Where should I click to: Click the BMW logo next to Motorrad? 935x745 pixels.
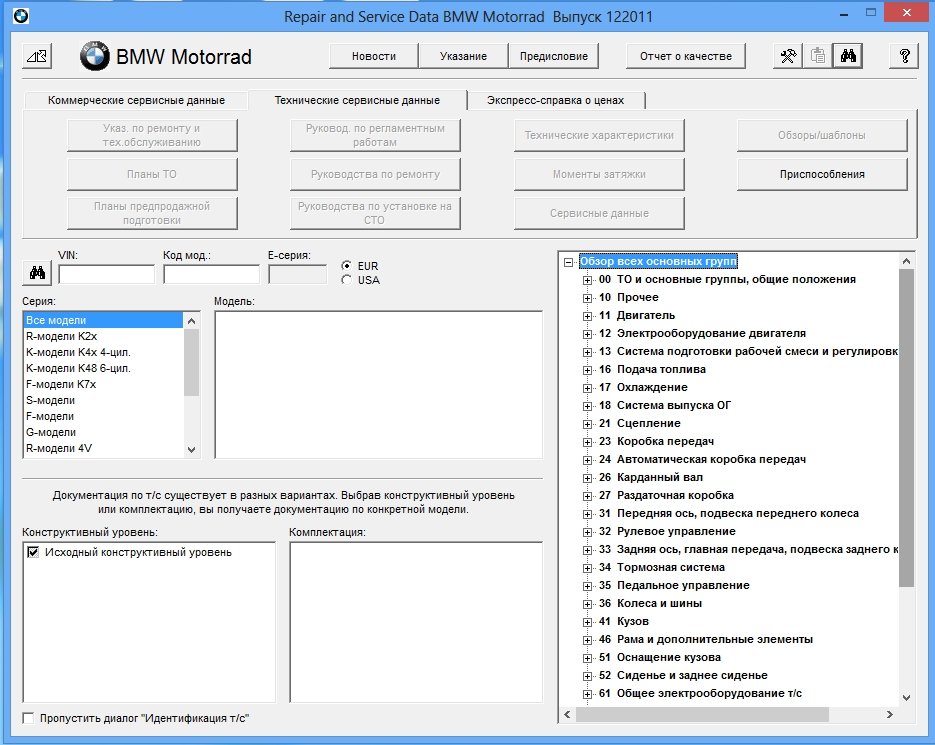(94, 57)
